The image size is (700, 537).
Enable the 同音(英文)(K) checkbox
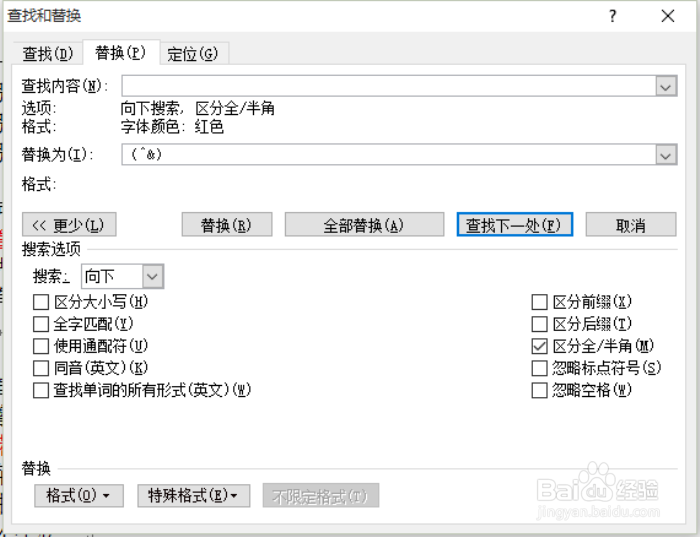point(41,368)
